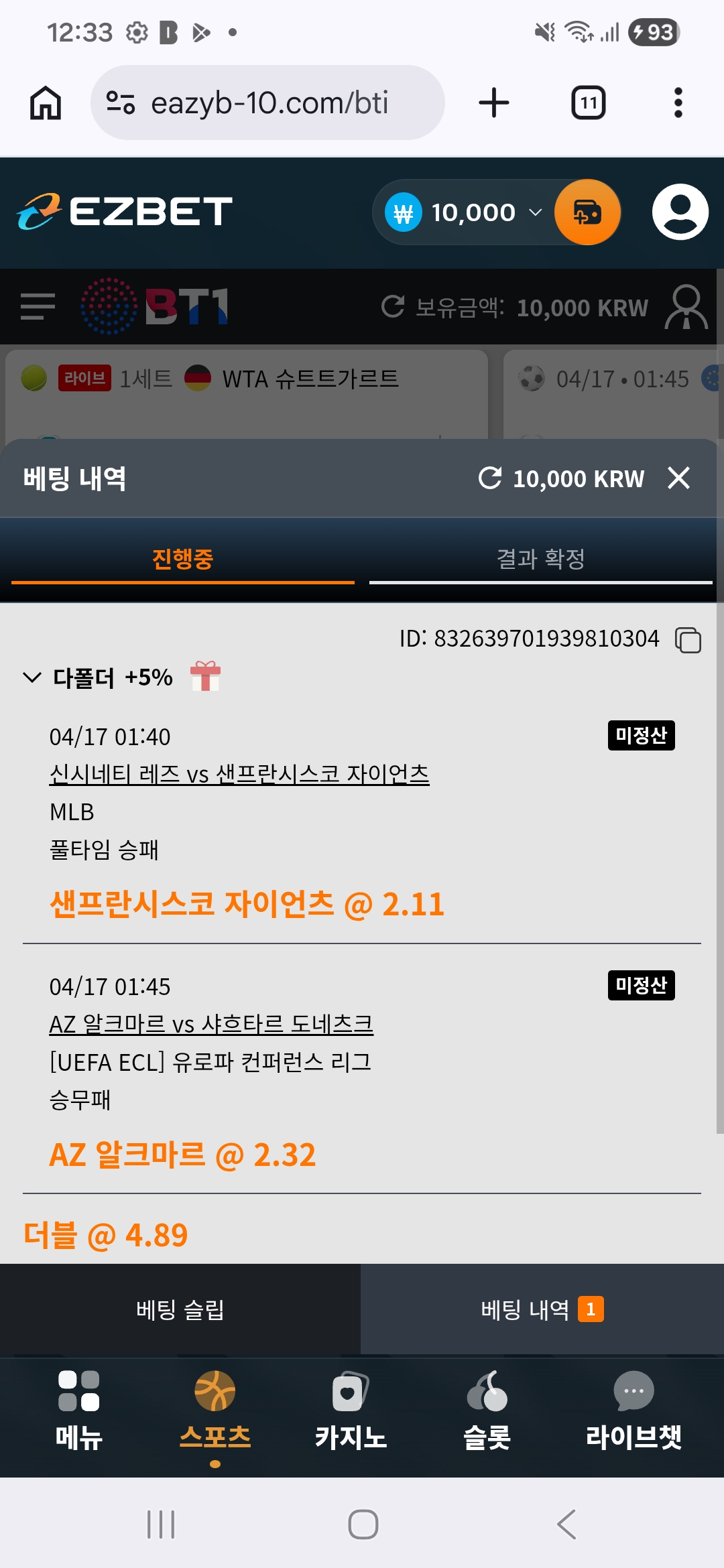Image resolution: width=724 pixels, height=1568 pixels.
Task: Expand the 10,000 won balance dropdown
Action: click(x=535, y=212)
